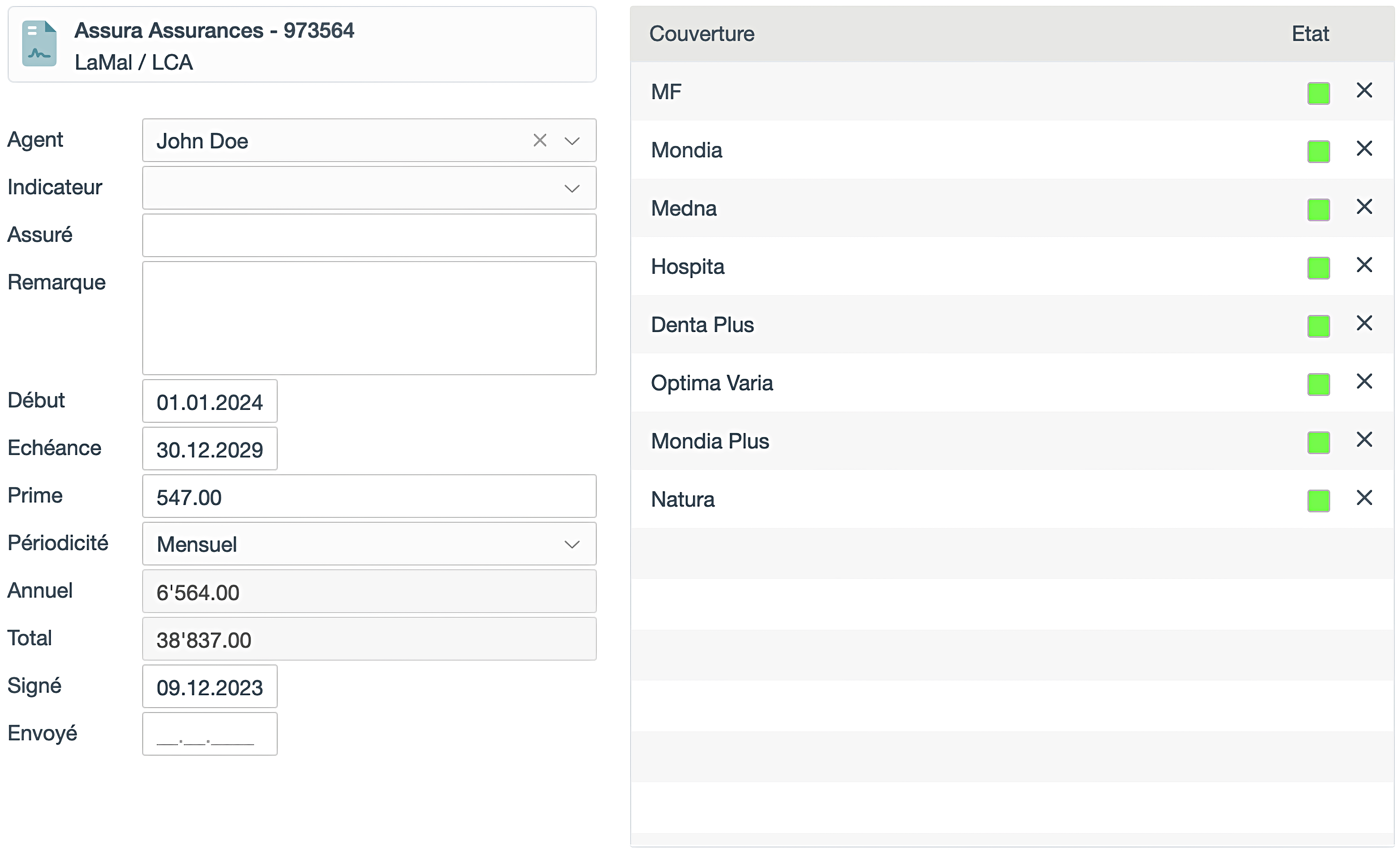Click the Indicateur label
This screenshot has height=856, width=1400.
point(55,187)
